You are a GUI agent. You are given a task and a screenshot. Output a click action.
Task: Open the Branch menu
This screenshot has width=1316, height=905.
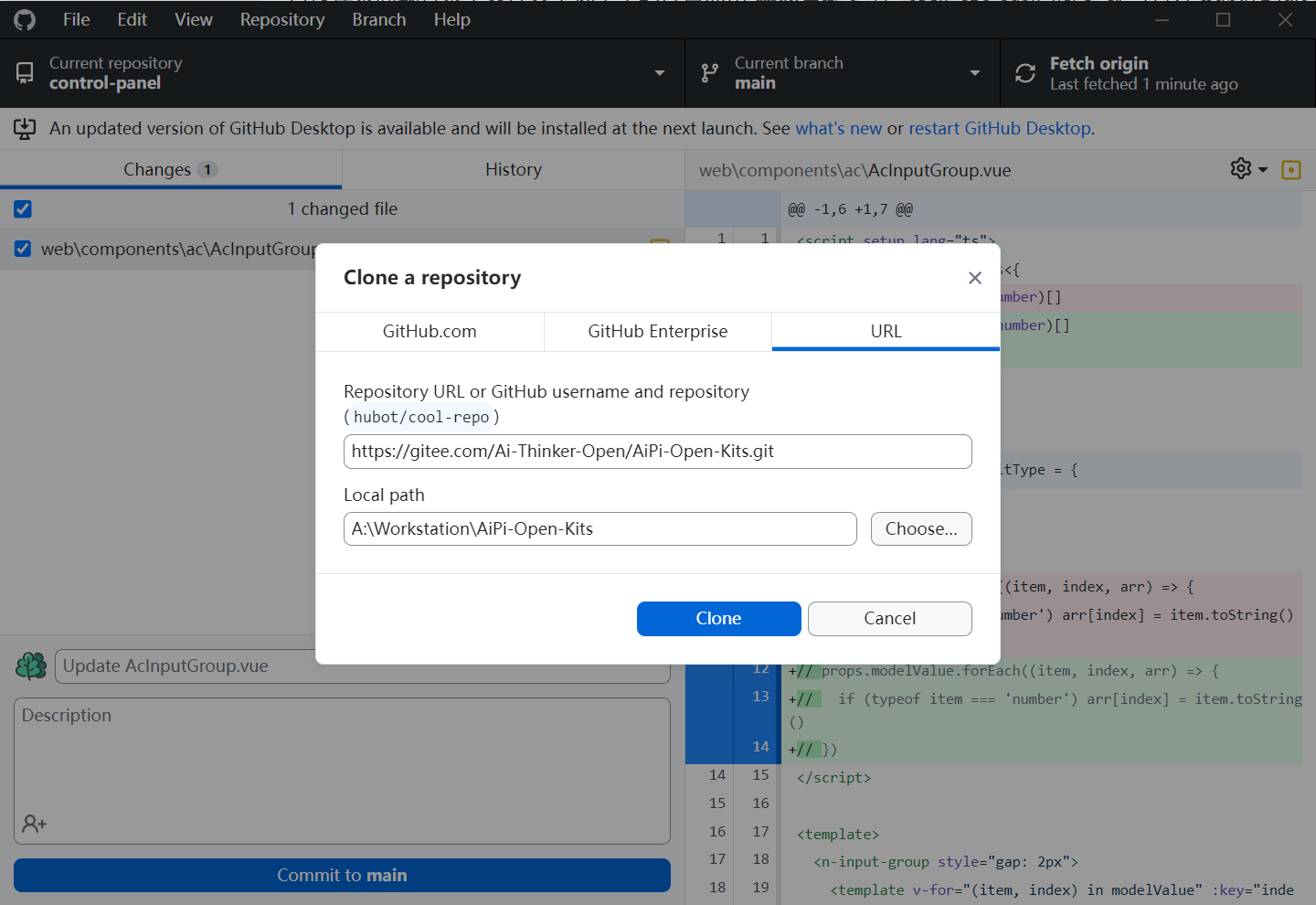(x=379, y=19)
